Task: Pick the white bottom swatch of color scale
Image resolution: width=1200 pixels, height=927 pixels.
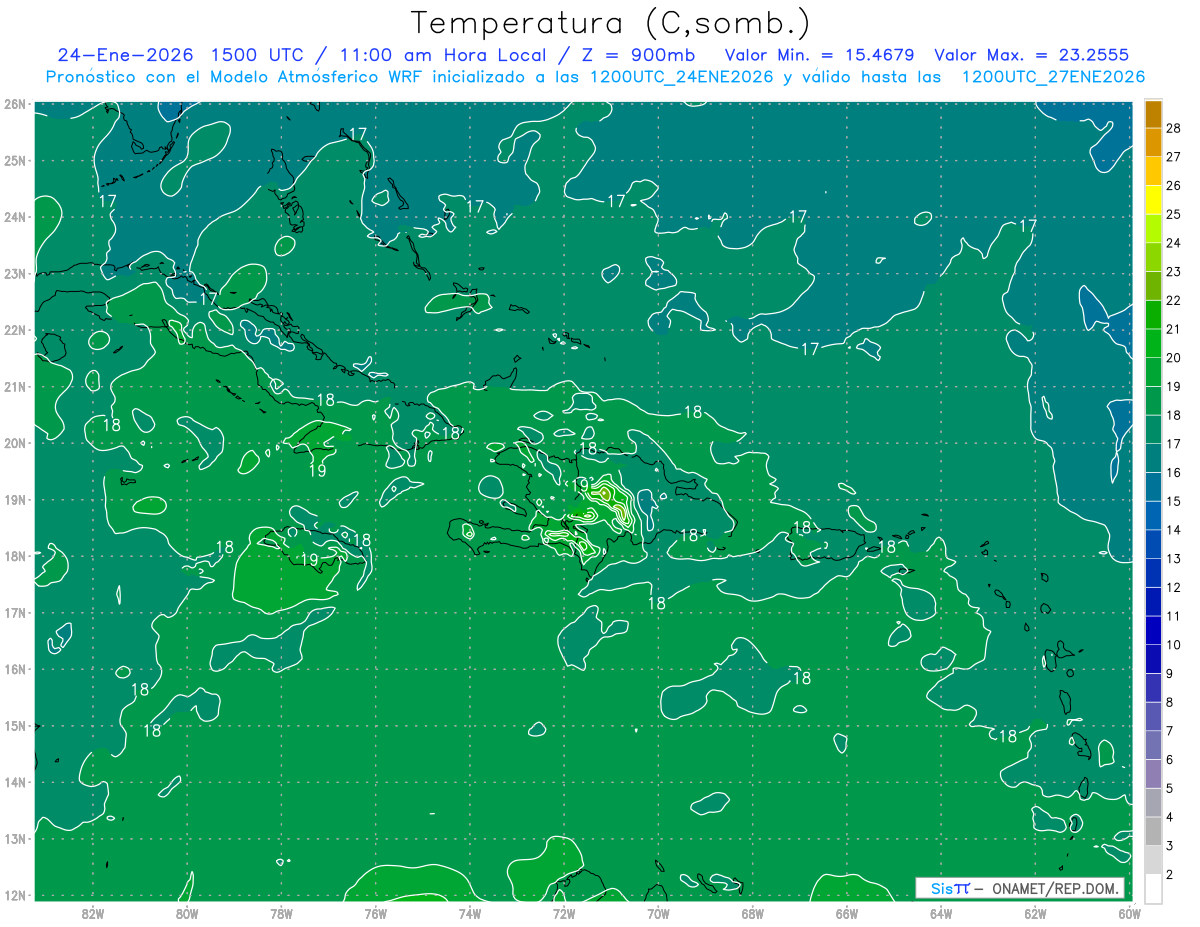Action: (x=1152, y=888)
